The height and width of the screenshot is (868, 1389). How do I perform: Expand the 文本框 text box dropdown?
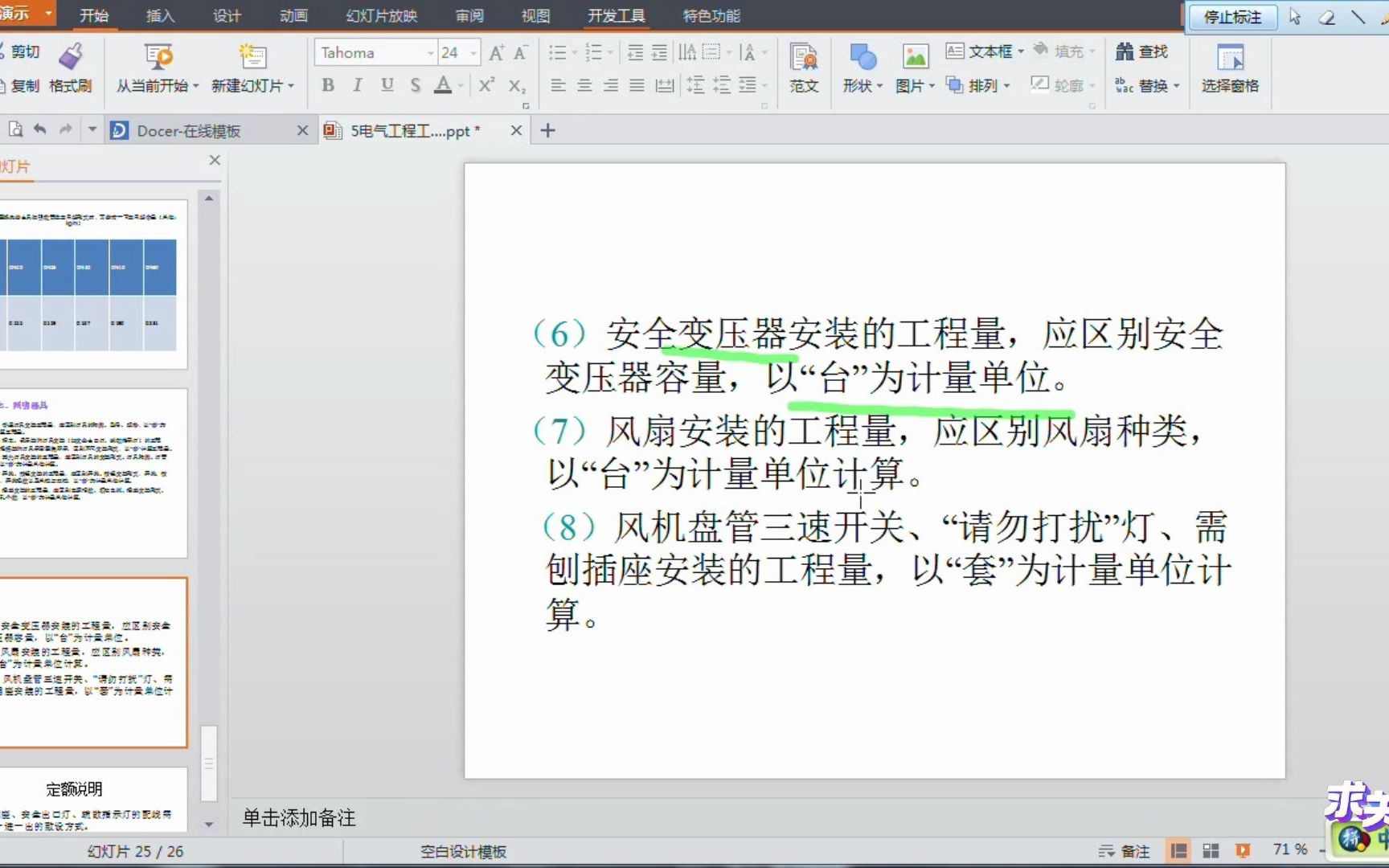pos(1021,51)
